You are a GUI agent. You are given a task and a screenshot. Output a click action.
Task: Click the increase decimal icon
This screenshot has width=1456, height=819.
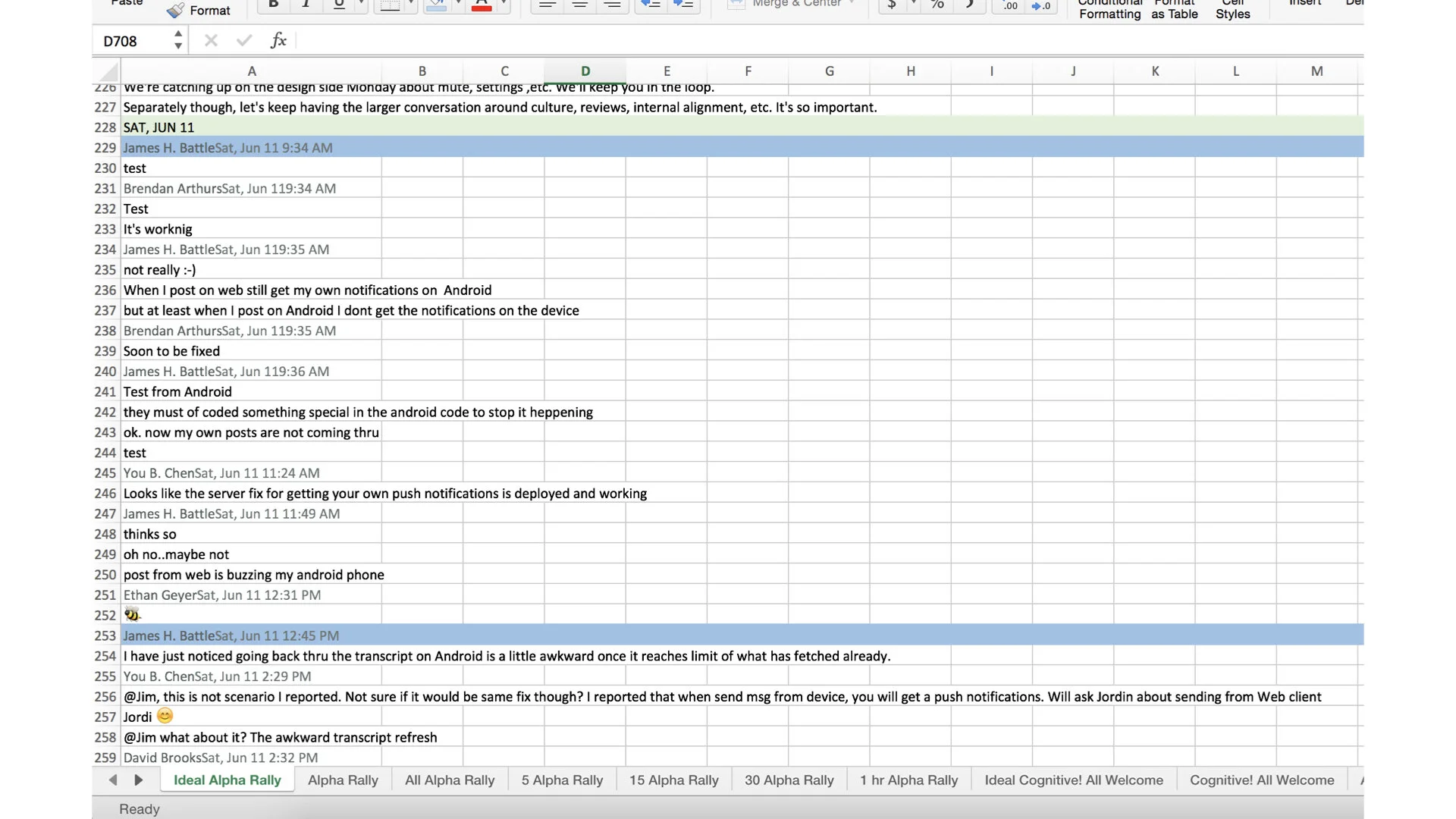coord(1009,6)
